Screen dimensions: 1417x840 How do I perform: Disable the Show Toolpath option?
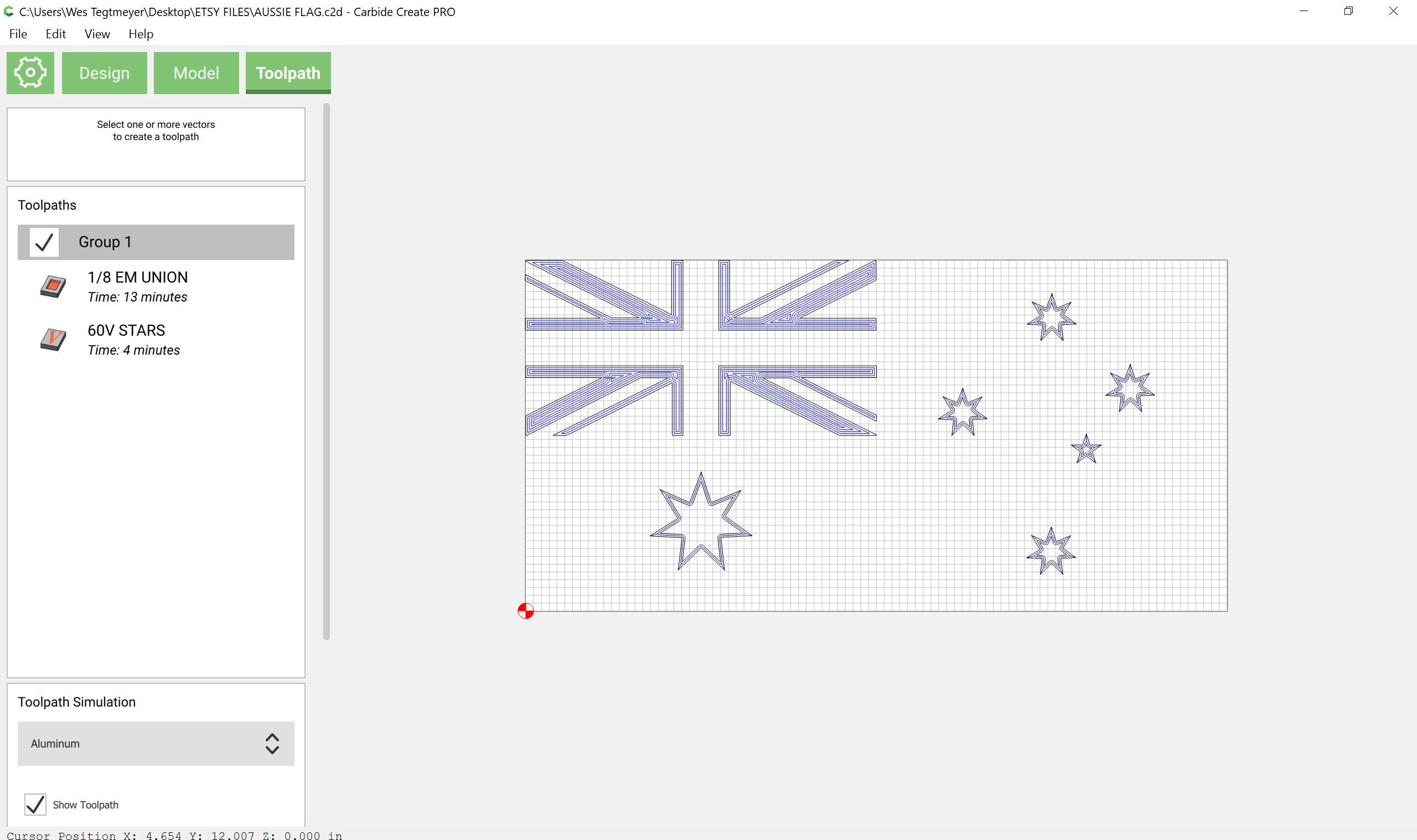click(x=35, y=805)
